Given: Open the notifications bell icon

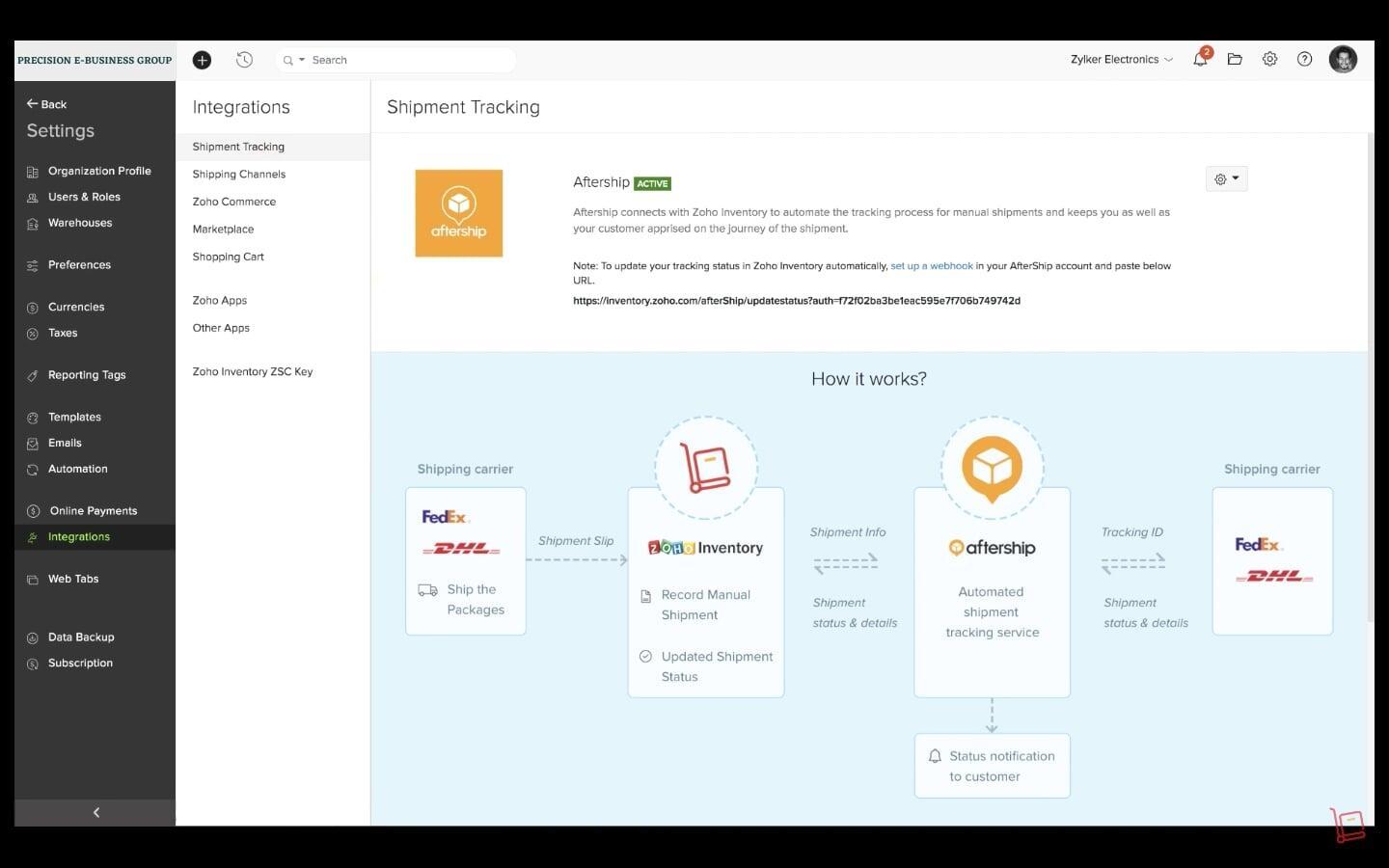Looking at the screenshot, I should tap(1200, 59).
